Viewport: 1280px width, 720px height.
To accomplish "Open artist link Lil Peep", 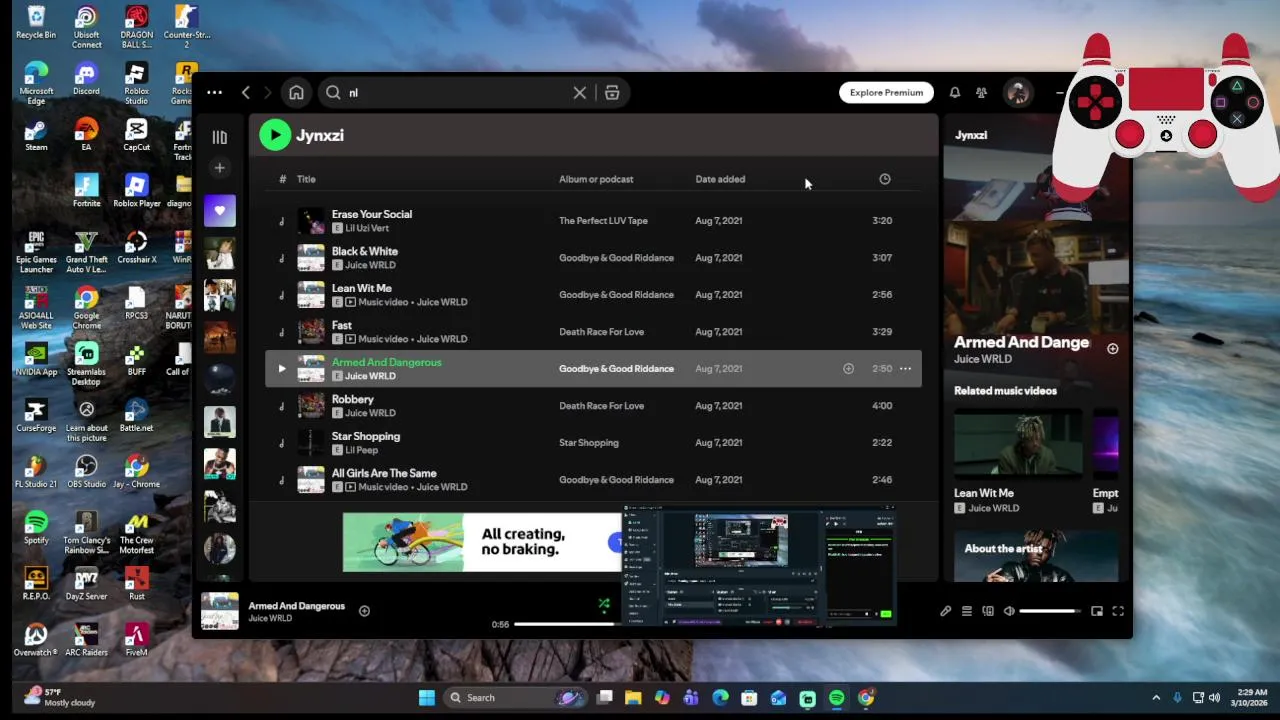I will (x=361, y=450).
